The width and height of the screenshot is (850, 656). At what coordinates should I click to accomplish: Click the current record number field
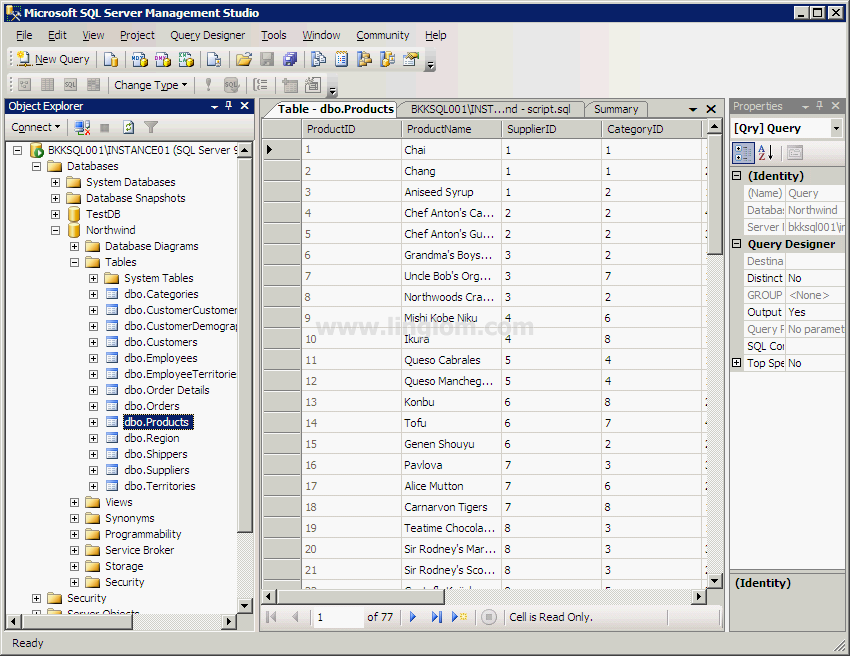(338, 617)
